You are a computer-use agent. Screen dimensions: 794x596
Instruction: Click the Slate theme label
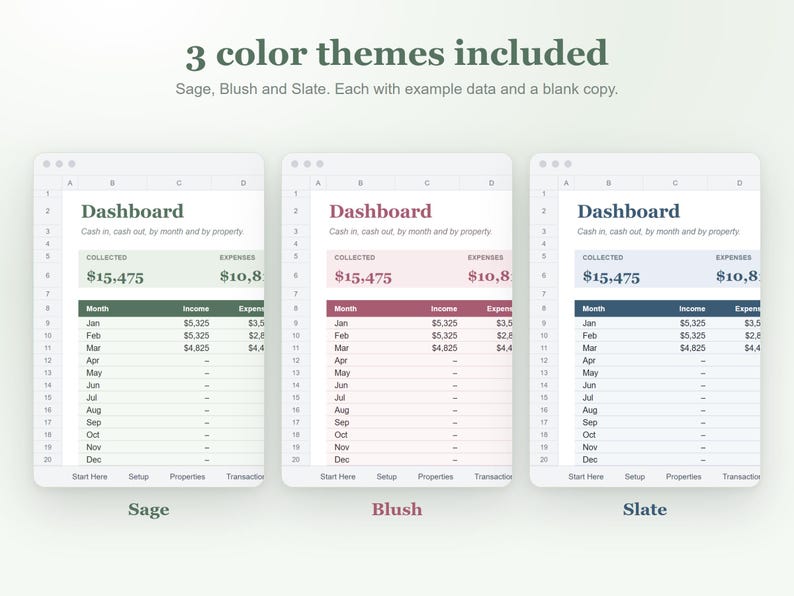(x=645, y=509)
